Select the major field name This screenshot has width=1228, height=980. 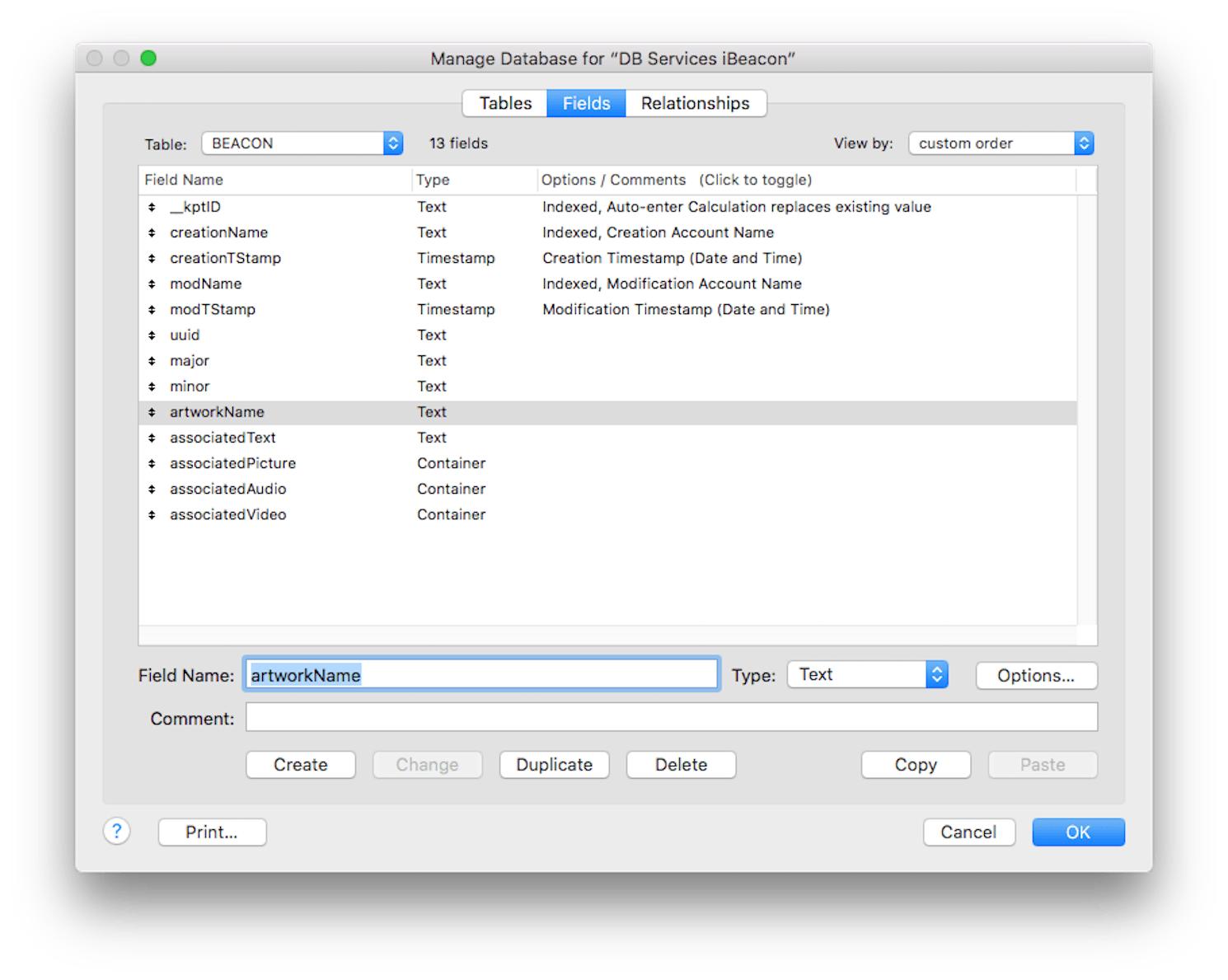coord(190,361)
